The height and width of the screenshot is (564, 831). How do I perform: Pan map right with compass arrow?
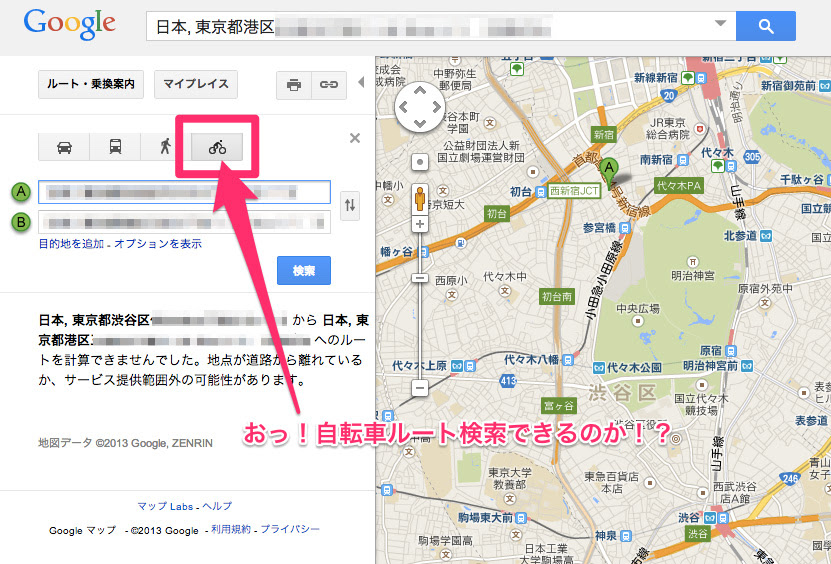(436, 107)
